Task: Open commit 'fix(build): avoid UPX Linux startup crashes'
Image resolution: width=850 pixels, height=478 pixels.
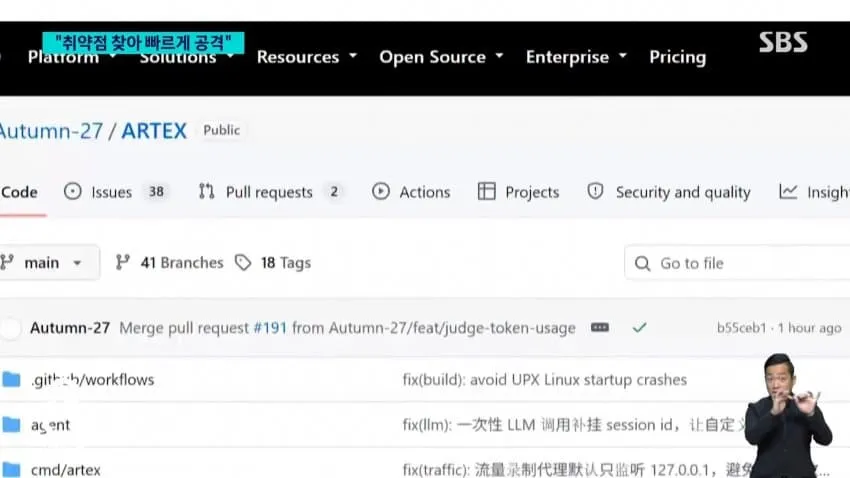Action: coord(545,380)
